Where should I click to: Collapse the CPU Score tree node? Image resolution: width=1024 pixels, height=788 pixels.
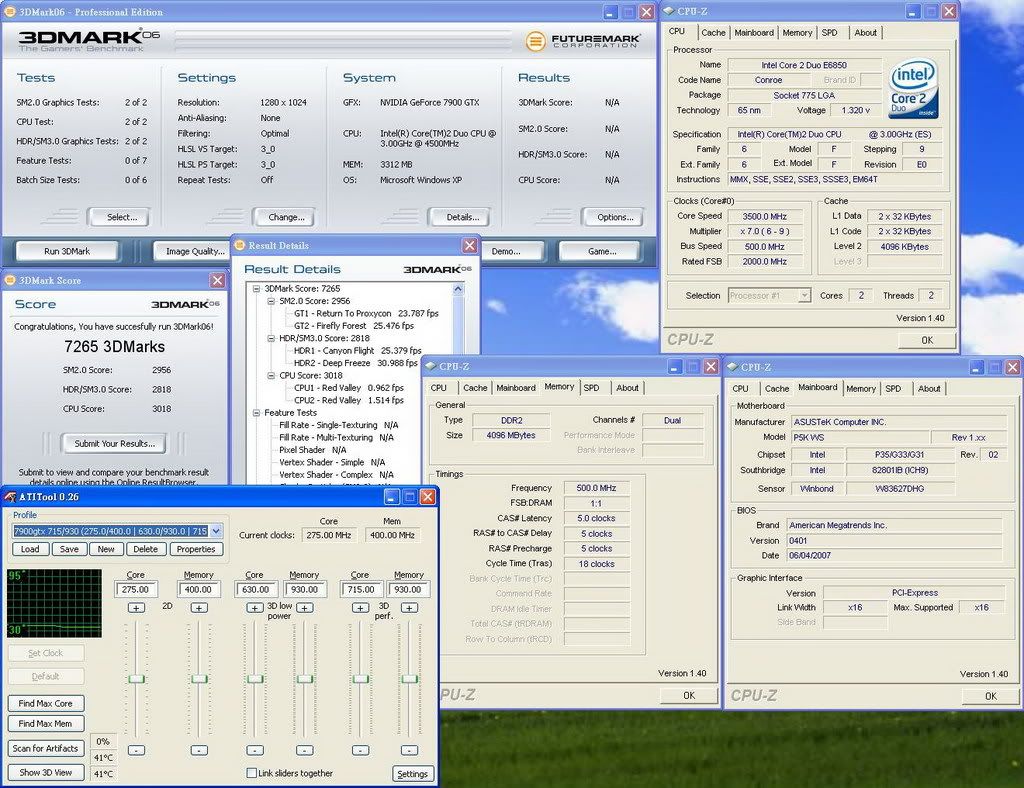coord(271,375)
